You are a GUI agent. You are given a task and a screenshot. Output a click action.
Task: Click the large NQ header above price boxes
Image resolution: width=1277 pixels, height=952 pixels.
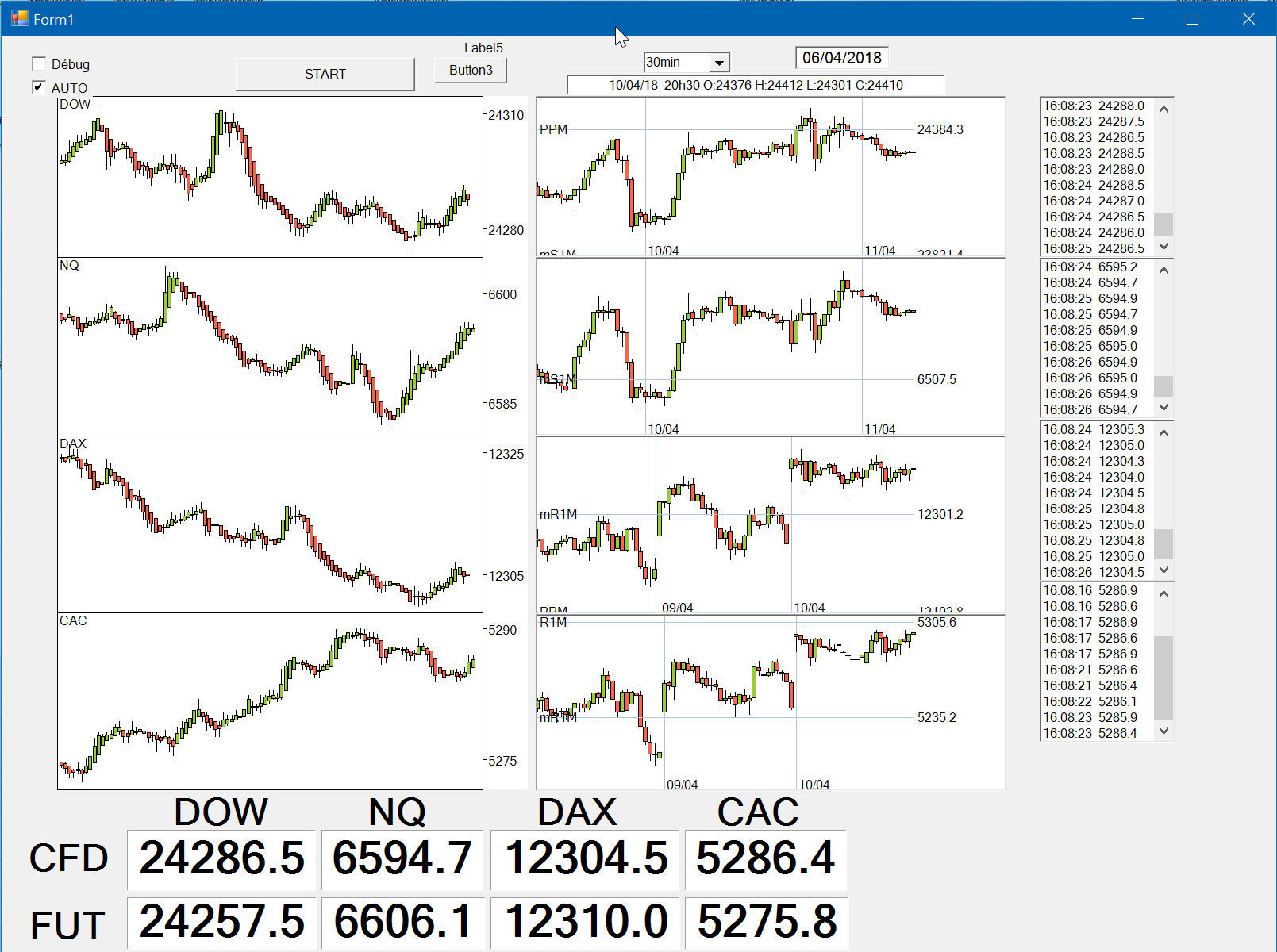[x=398, y=812]
